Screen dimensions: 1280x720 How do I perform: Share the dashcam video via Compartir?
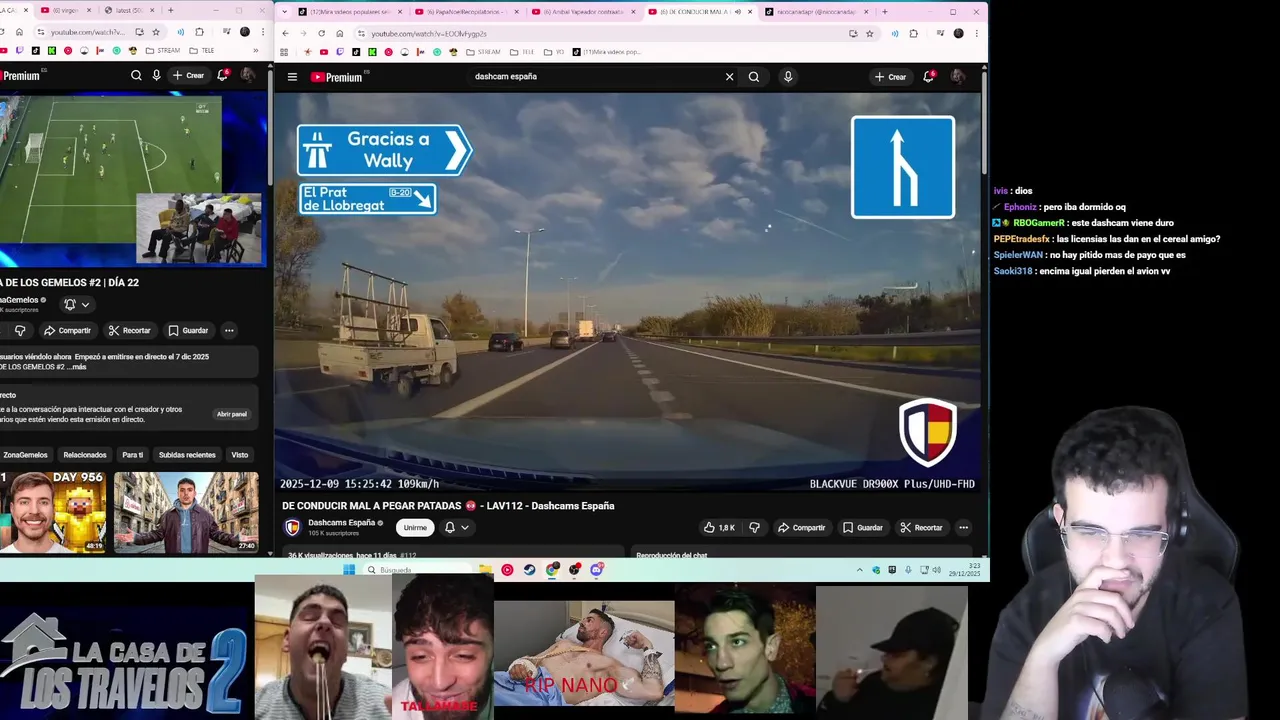click(802, 527)
